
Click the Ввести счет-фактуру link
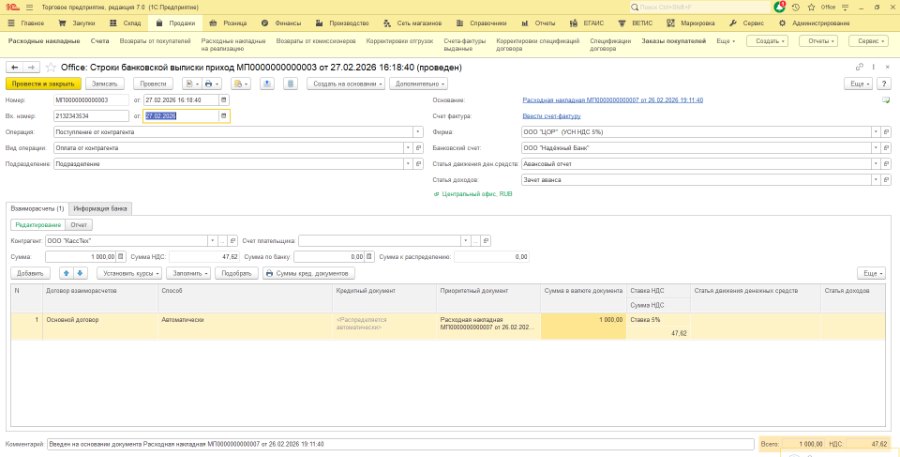(x=552, y=116)
